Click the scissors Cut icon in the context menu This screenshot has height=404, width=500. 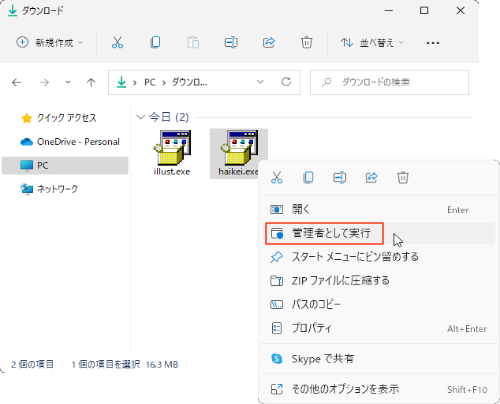coord(277,177)
